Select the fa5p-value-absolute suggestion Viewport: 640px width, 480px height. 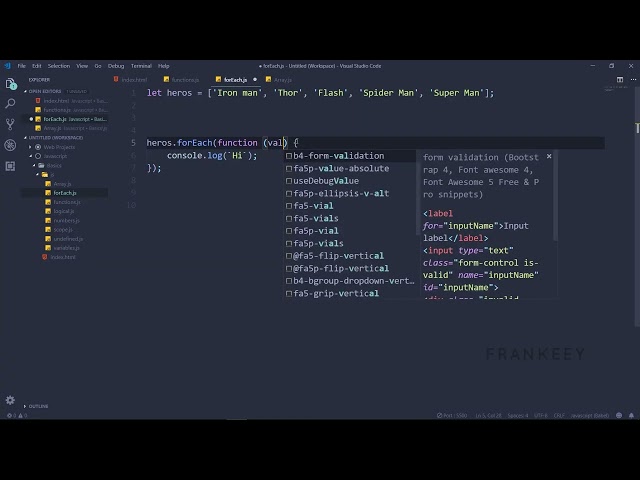point(349,168)
